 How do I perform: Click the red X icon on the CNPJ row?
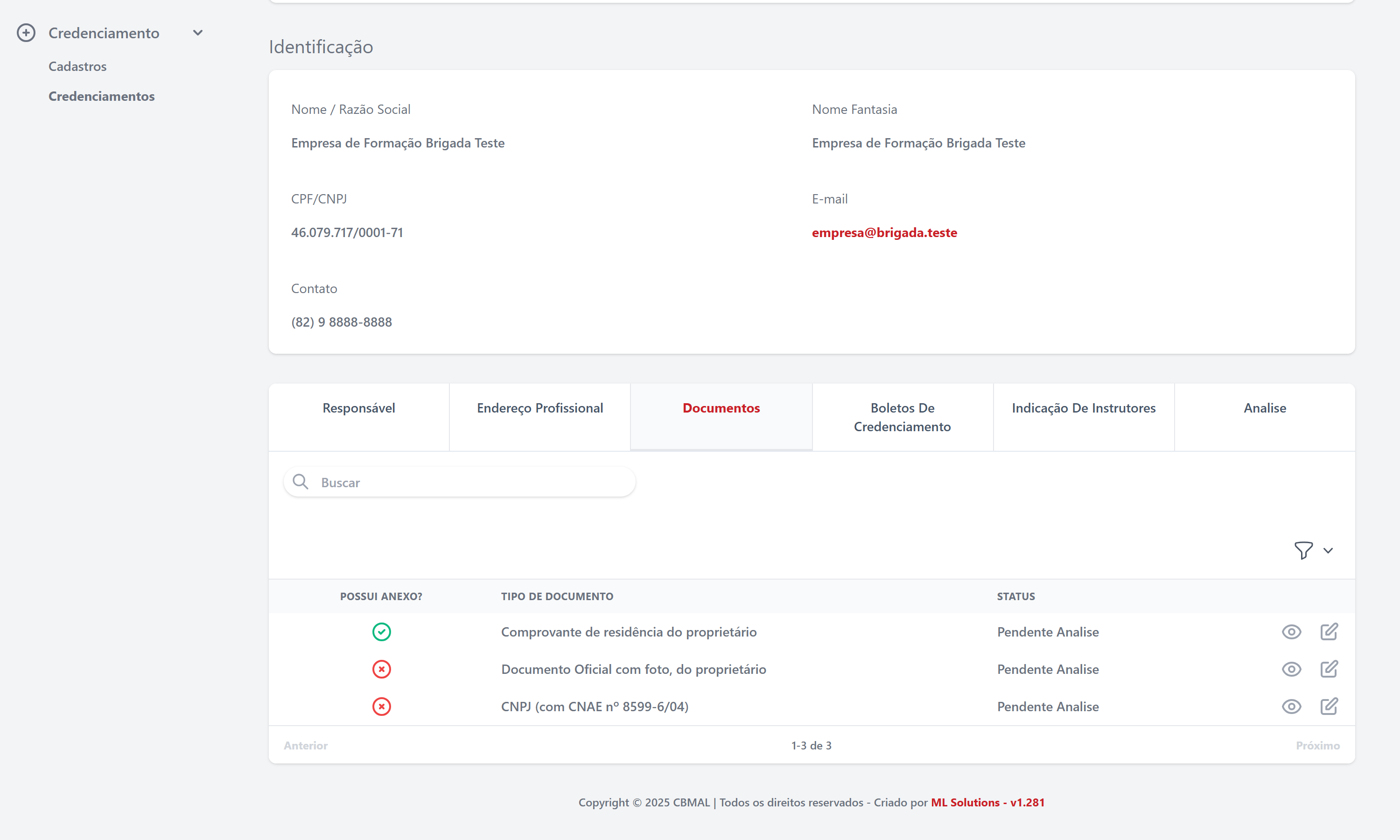click(381, 706)
